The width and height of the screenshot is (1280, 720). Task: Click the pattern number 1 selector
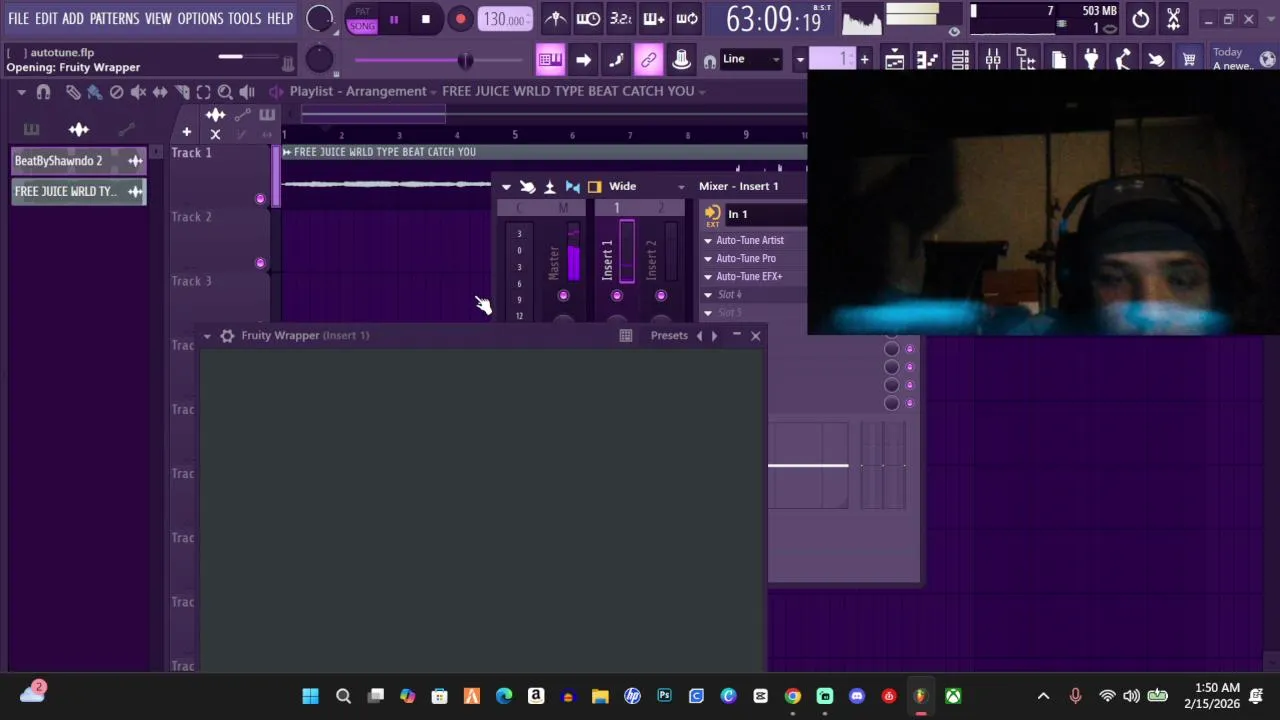(833, 59)
